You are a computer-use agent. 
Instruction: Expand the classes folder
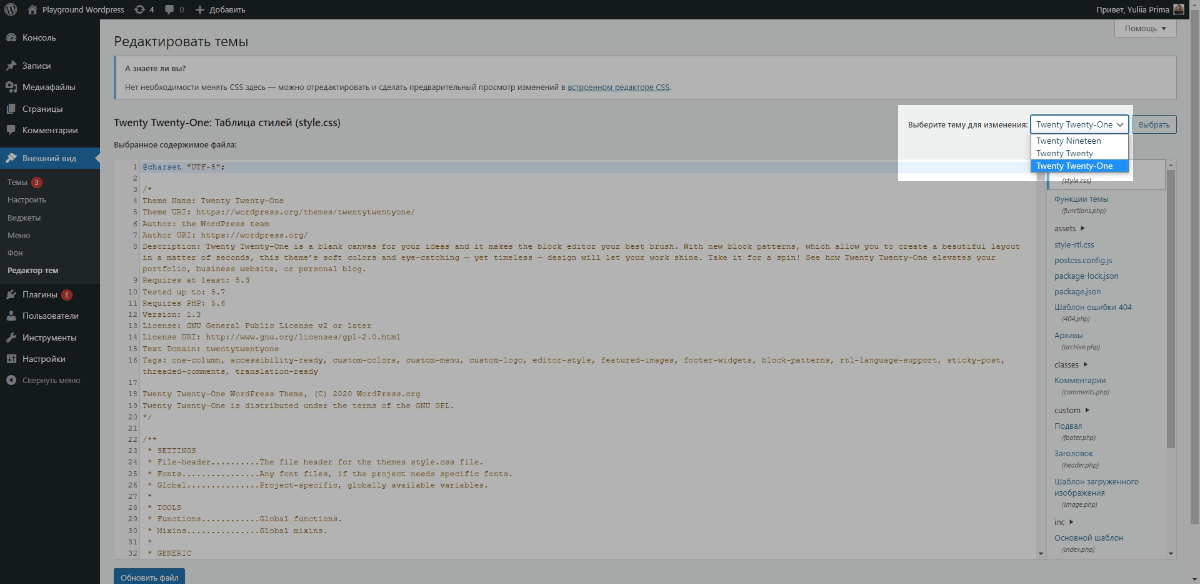click(1070, 364)
